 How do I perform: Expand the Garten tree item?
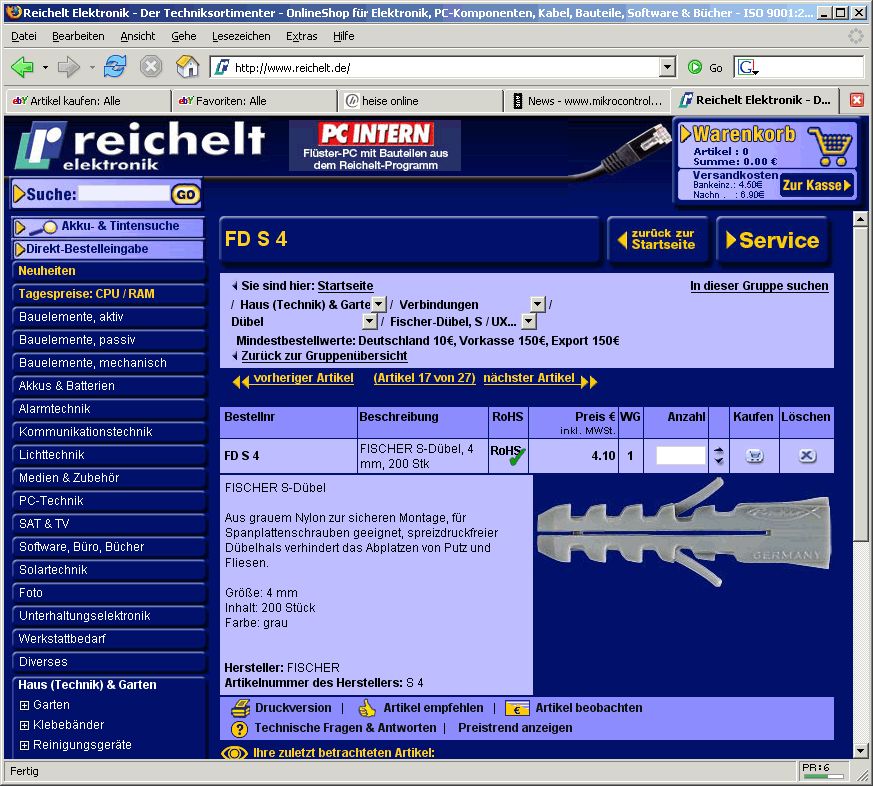coord(25,705)
